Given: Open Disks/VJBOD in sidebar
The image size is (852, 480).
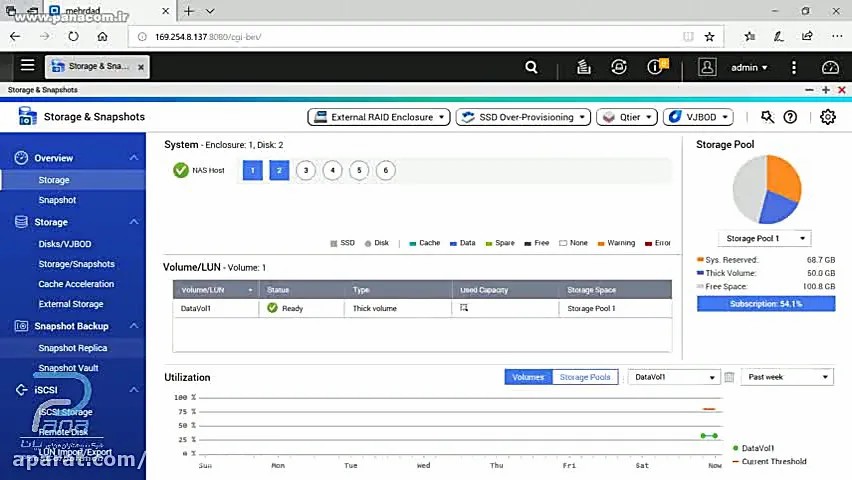Looking at the screenshot, I should pos(65,244).
